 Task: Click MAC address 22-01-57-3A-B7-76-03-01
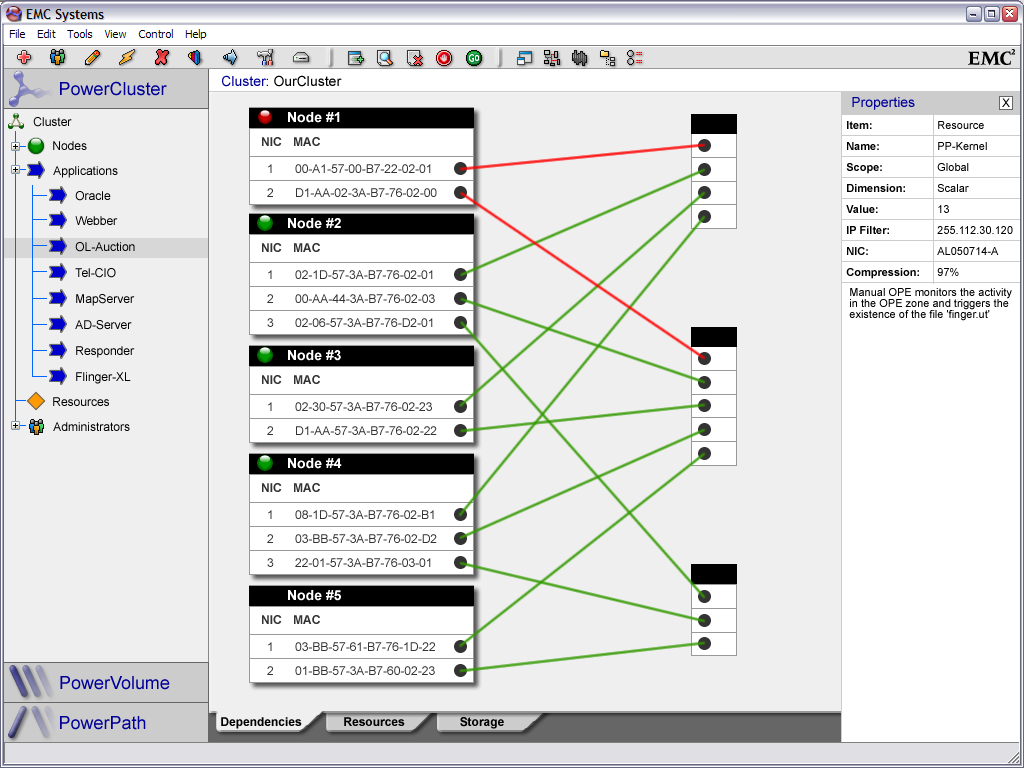363,562
